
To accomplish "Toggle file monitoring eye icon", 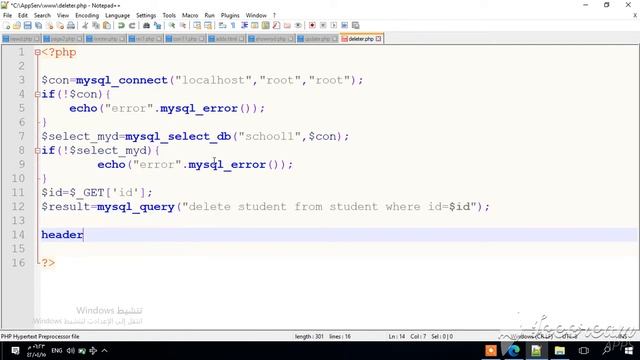I will 298,25.
